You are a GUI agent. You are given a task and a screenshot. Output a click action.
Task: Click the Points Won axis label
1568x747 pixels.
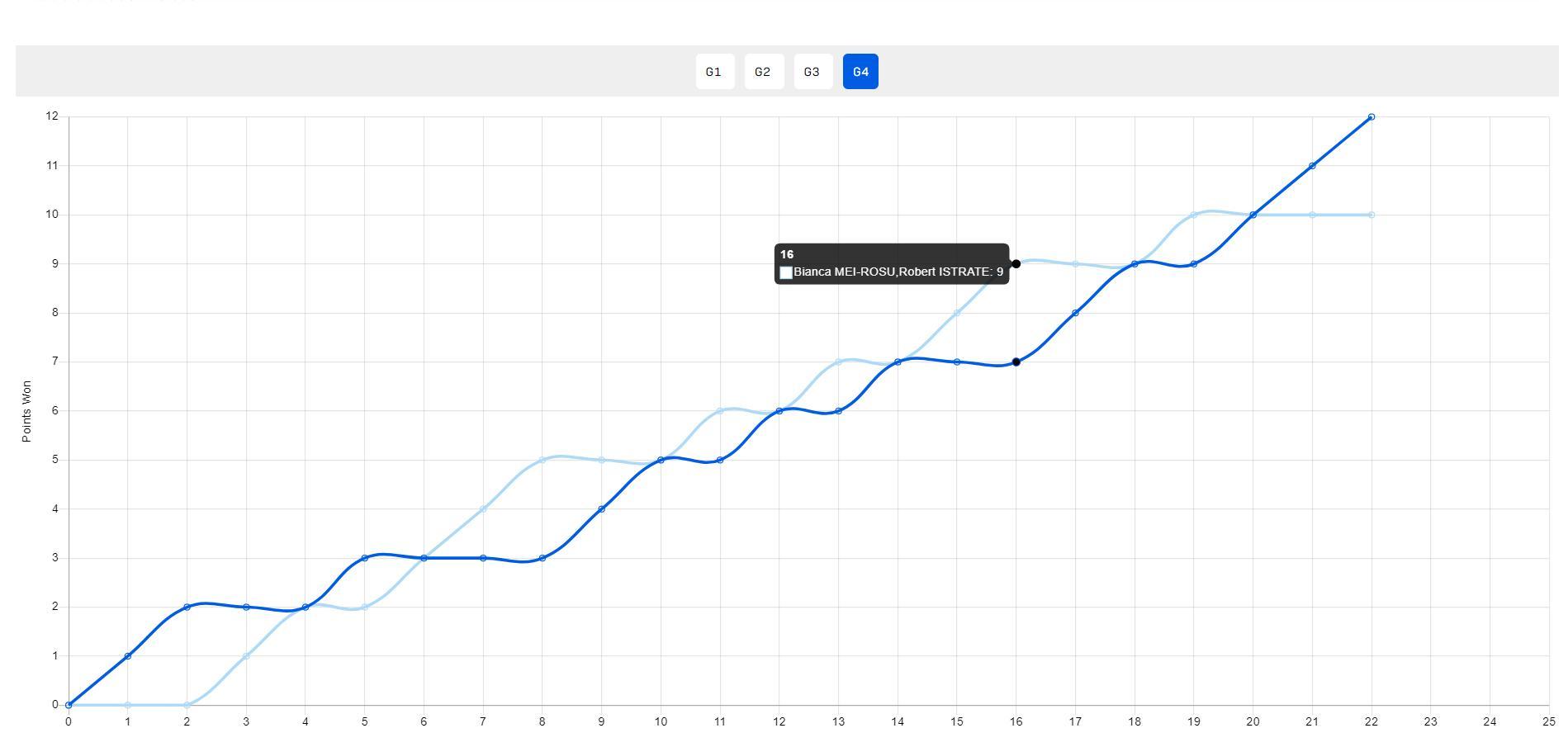(26, 411)
